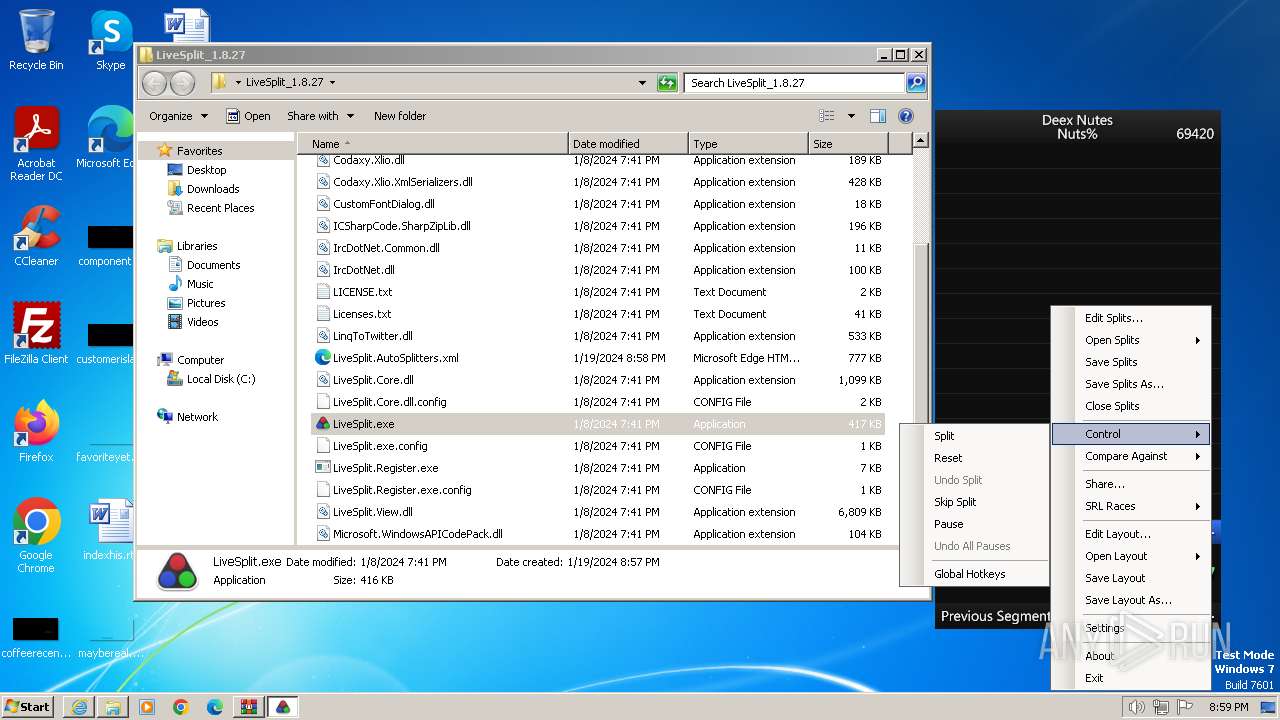Choose Save Splits As... menu entry
The width and height of the screenshot is (1280, 720).
point(1131,384)
